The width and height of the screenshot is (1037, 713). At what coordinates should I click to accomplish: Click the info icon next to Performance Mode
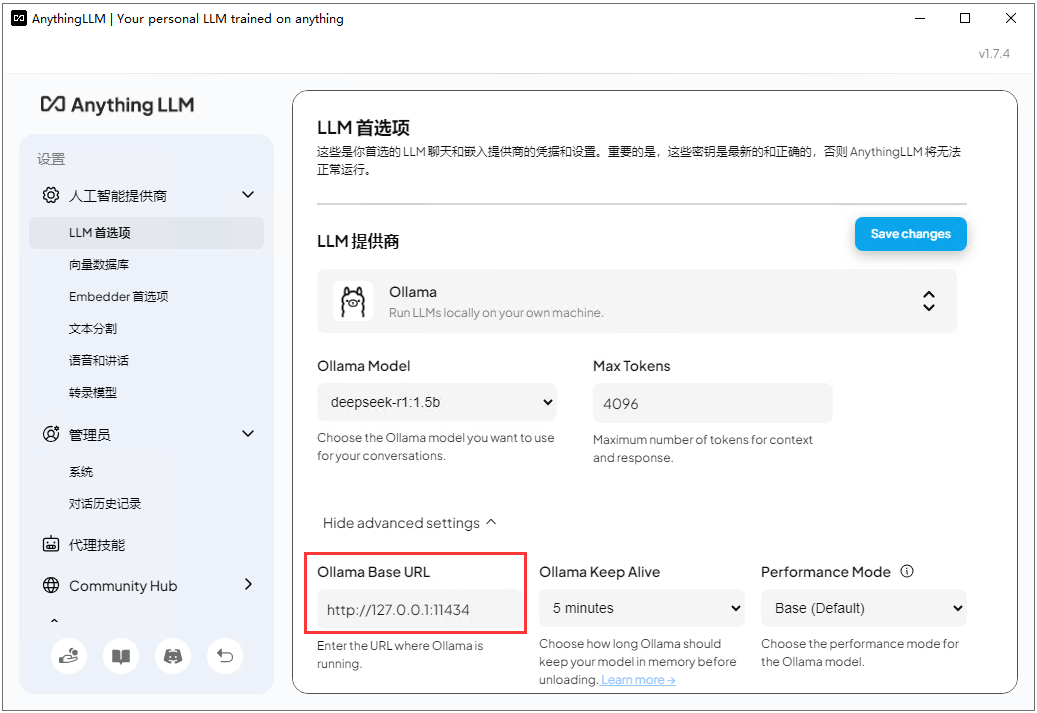(907, 570)
